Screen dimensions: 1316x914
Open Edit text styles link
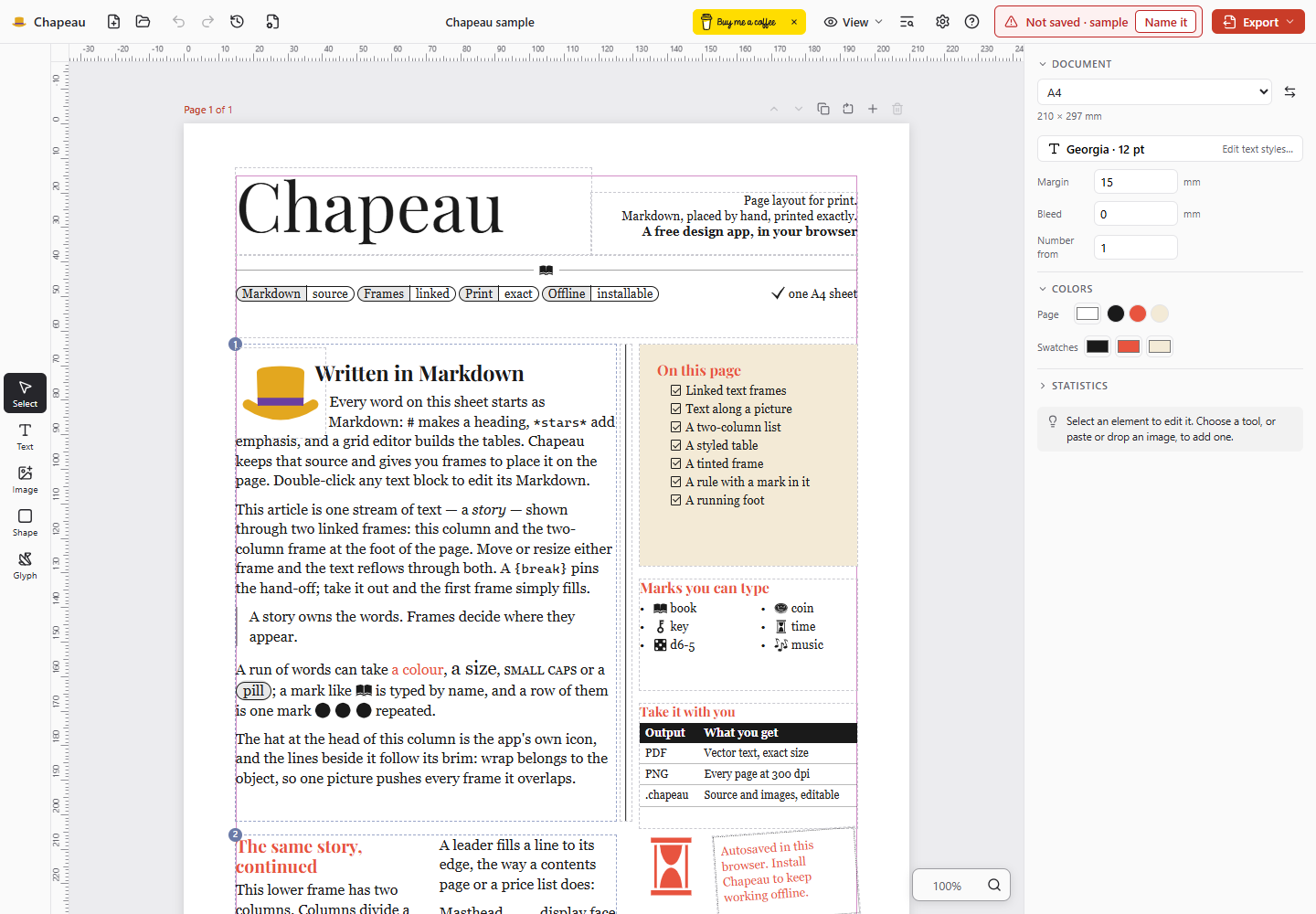click(1258, 149)
